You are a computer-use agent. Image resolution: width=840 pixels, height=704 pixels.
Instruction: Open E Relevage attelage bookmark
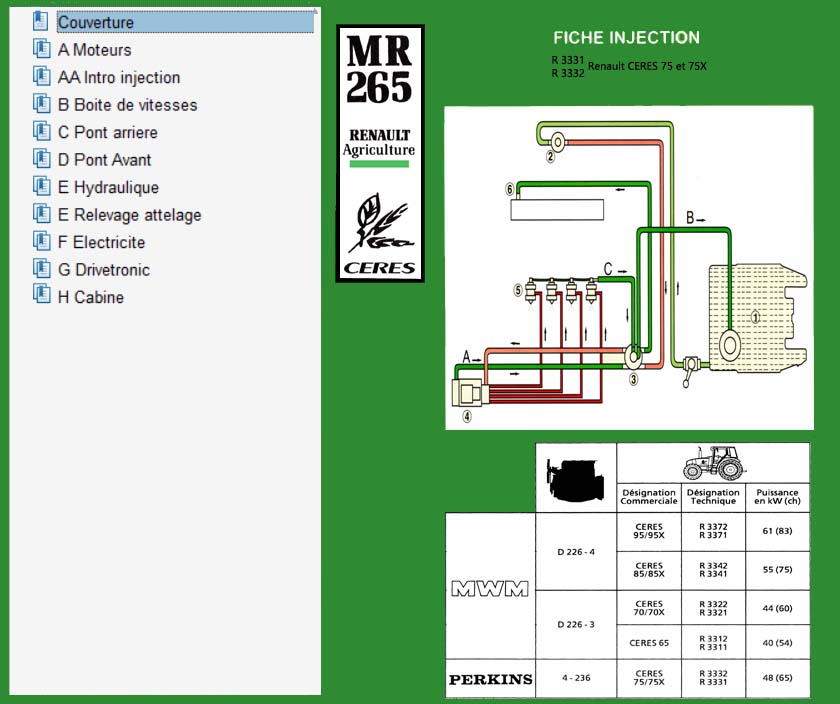coord(130,215)
